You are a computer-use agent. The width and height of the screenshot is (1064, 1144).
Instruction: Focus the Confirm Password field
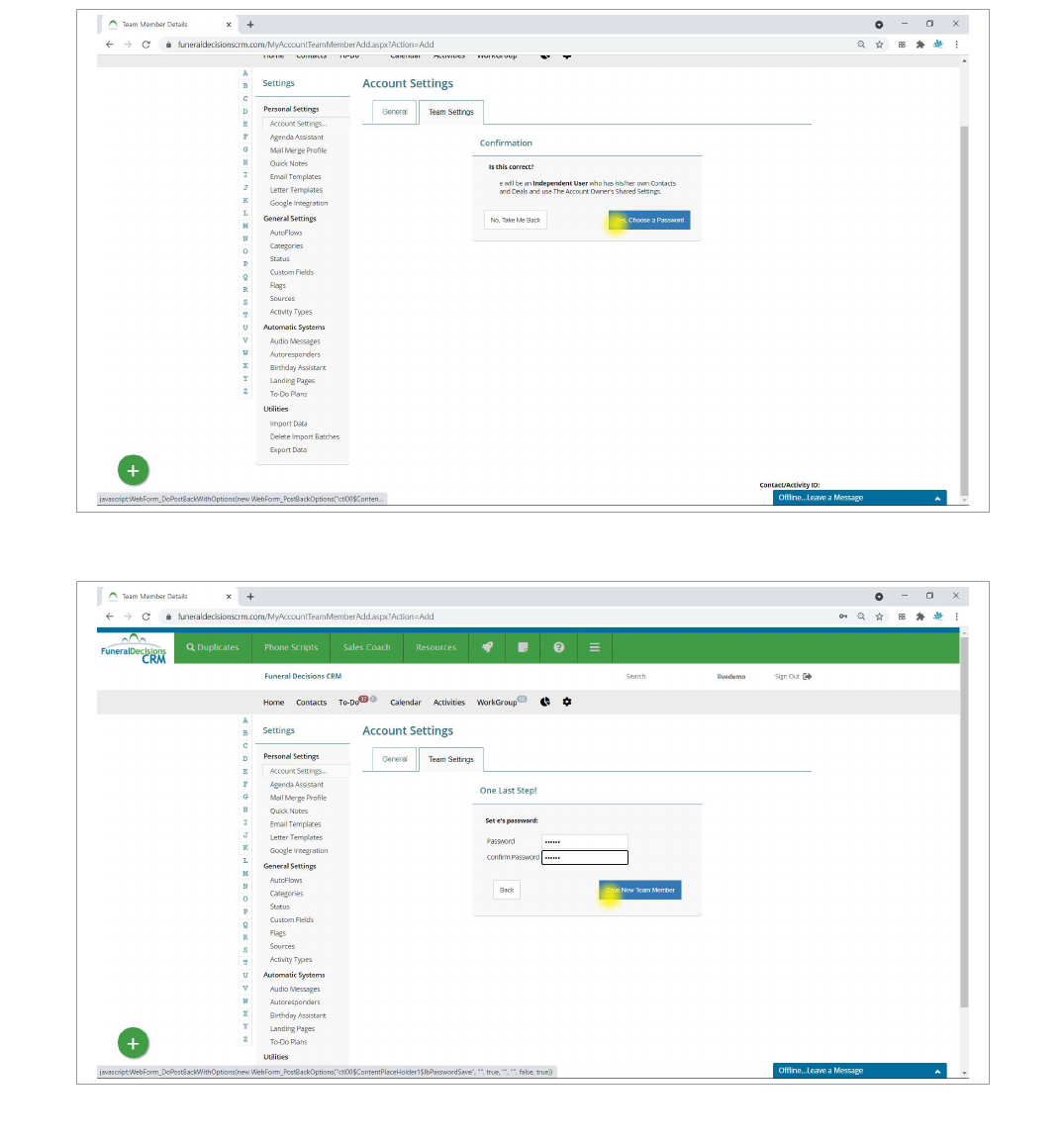(584, 858)
